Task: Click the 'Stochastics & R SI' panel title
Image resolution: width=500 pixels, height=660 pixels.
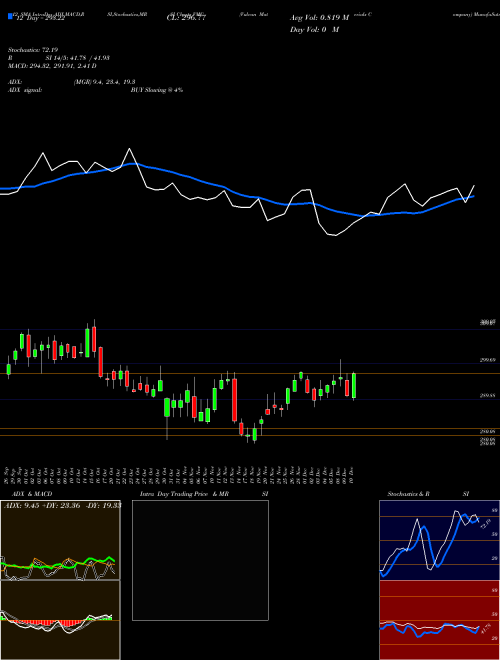Action: point(428,494)
